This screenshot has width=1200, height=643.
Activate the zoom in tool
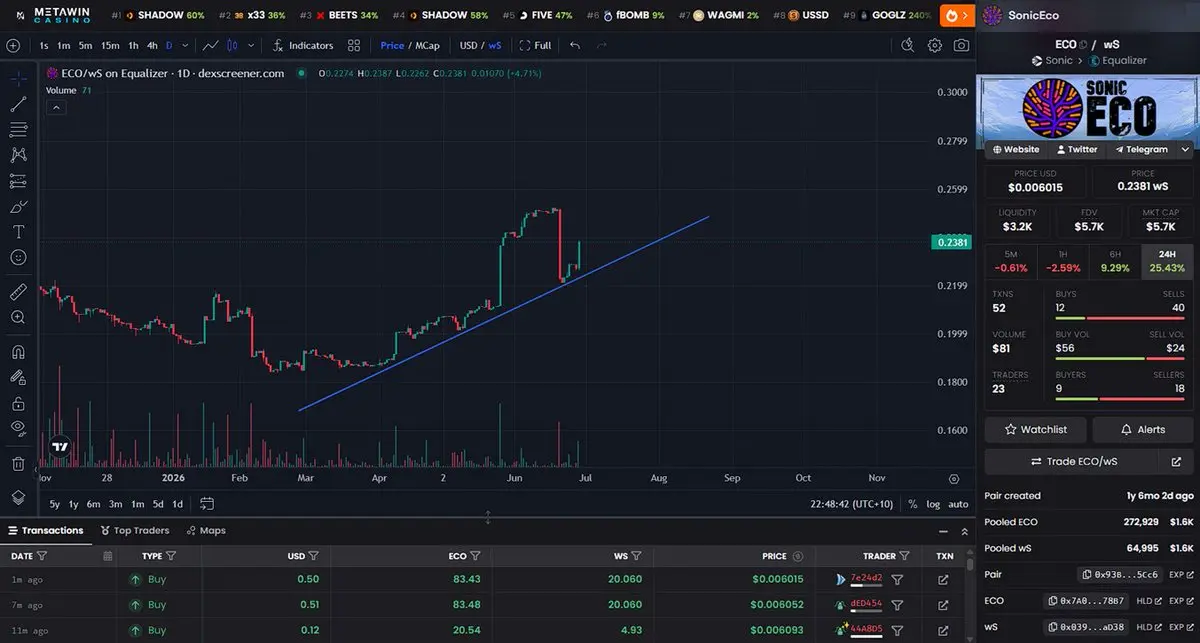point(18,317)
